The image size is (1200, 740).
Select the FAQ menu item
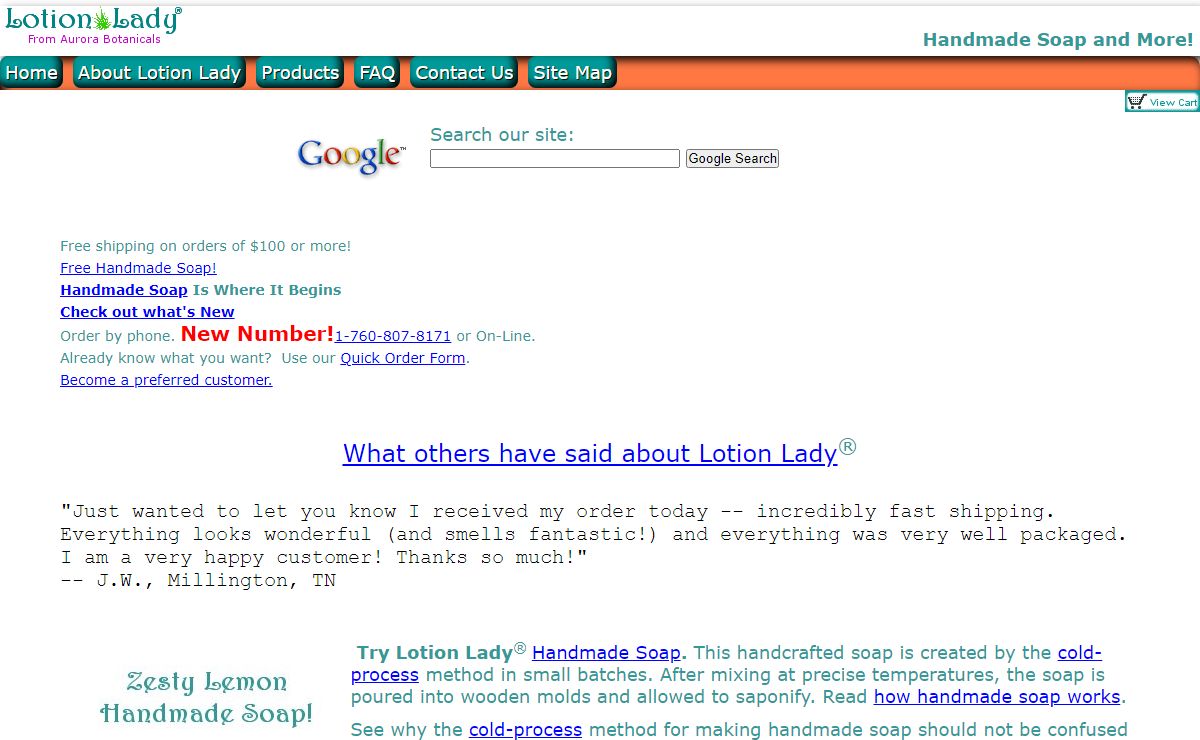click(377, 73)
